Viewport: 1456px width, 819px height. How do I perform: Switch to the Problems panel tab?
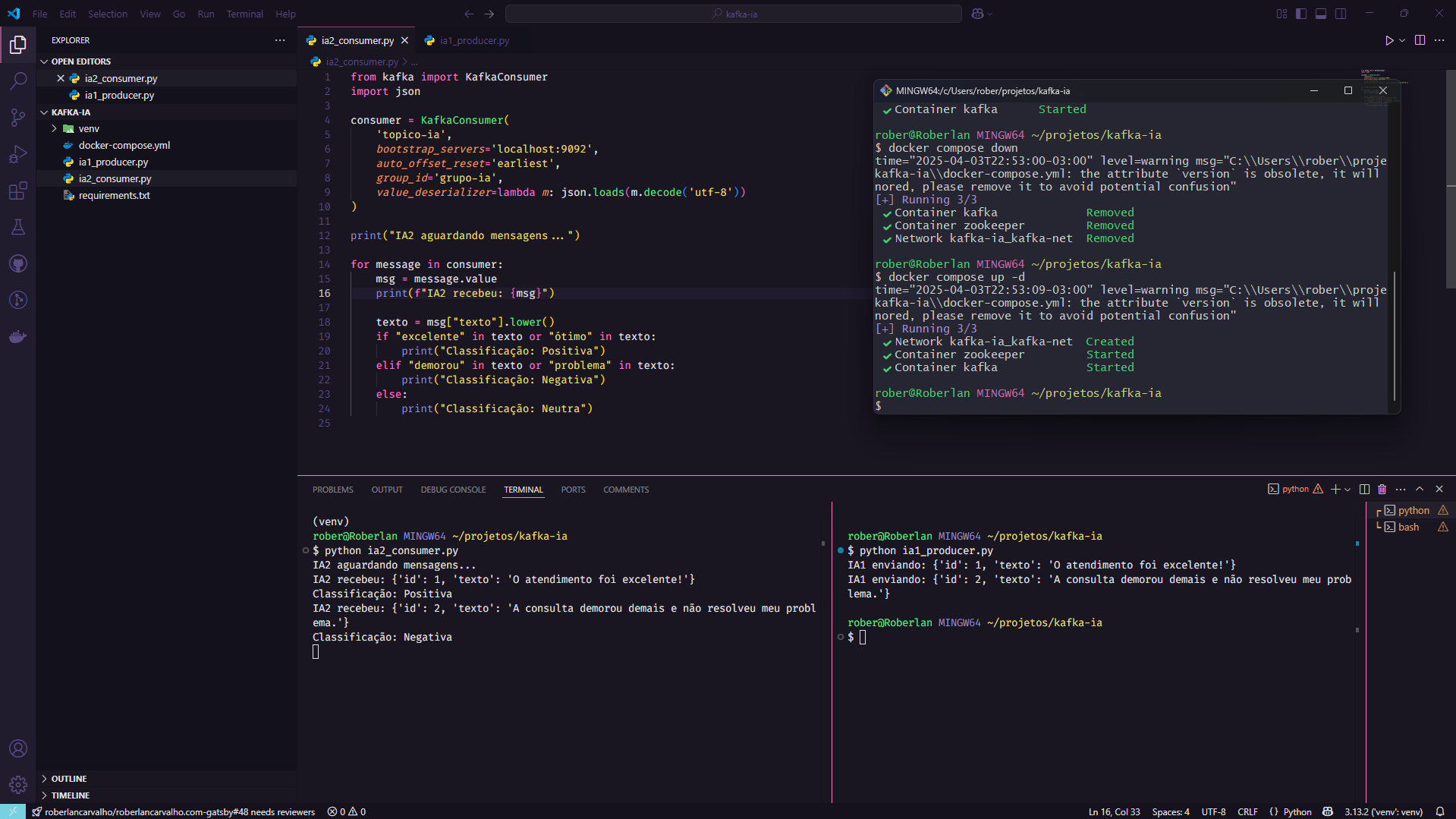click(332, 490)
